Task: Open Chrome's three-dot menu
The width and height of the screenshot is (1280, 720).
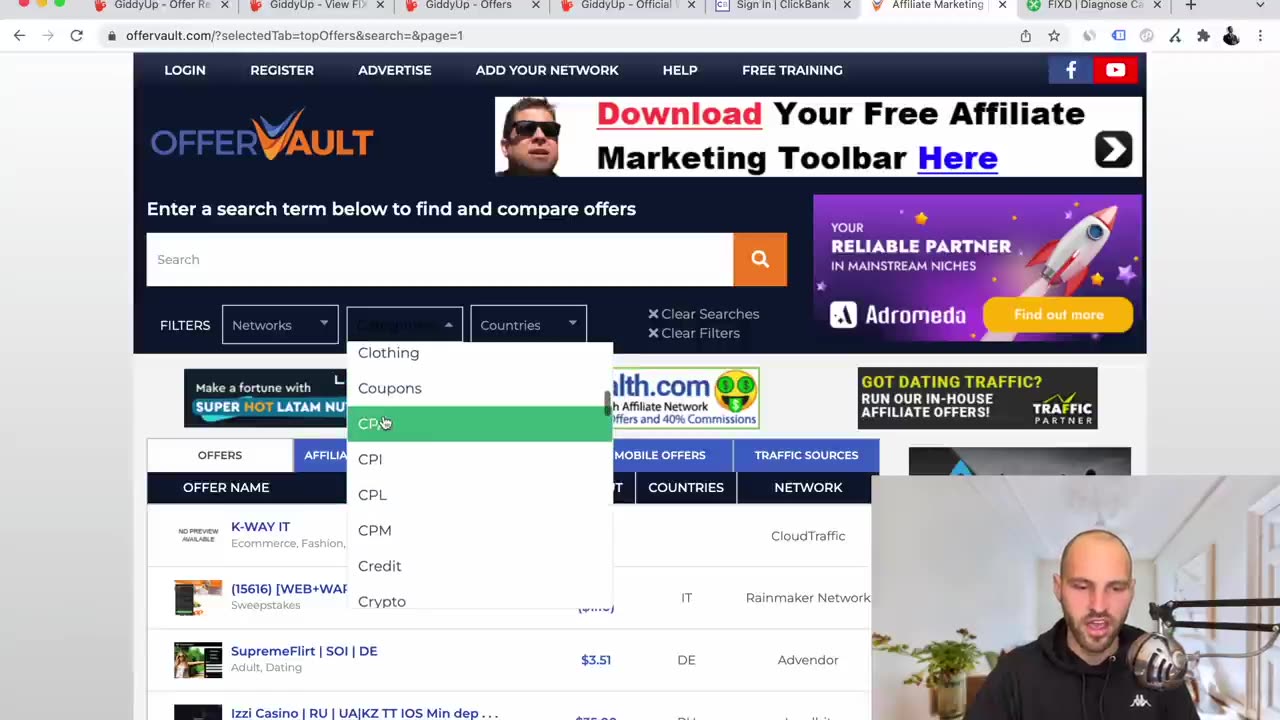Action: [x=1260, y=36]
